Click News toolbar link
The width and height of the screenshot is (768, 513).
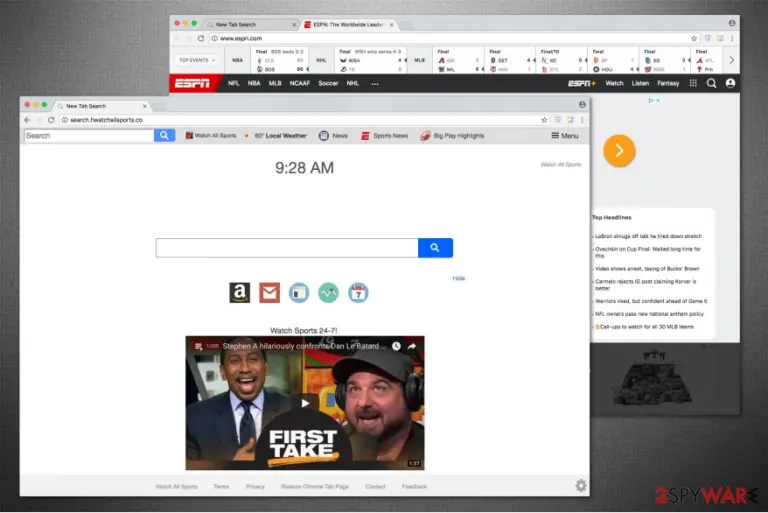pos(333,136)
